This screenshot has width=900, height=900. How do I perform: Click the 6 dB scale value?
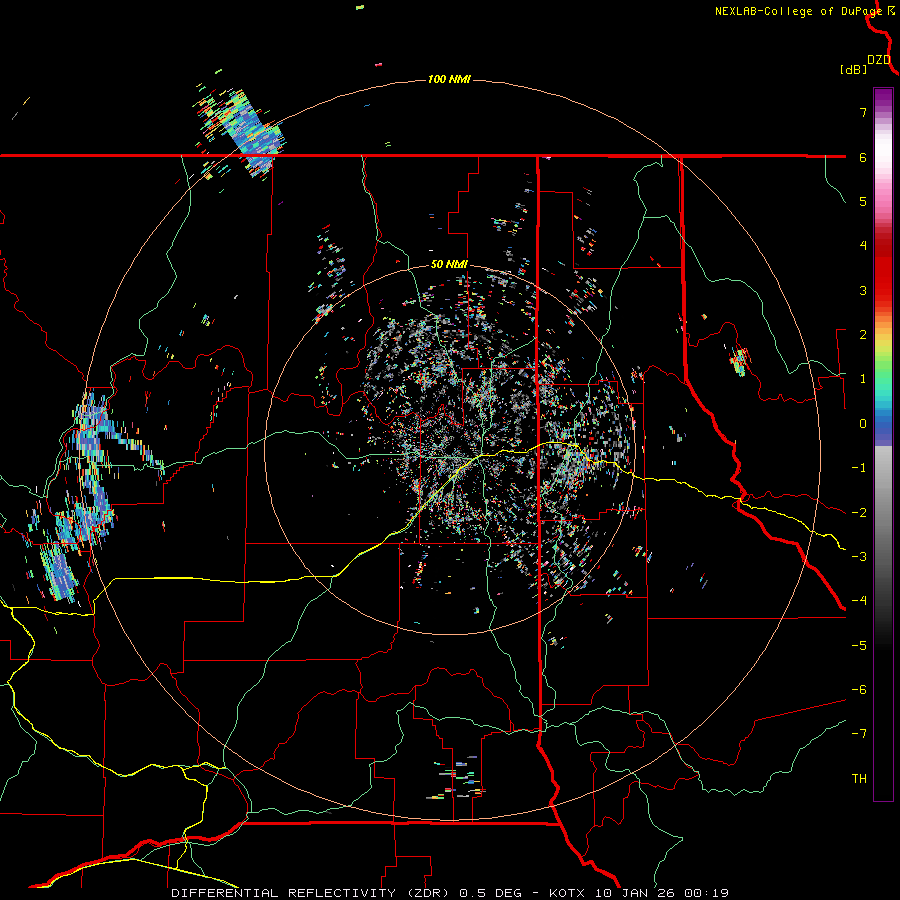click(863, 157)
